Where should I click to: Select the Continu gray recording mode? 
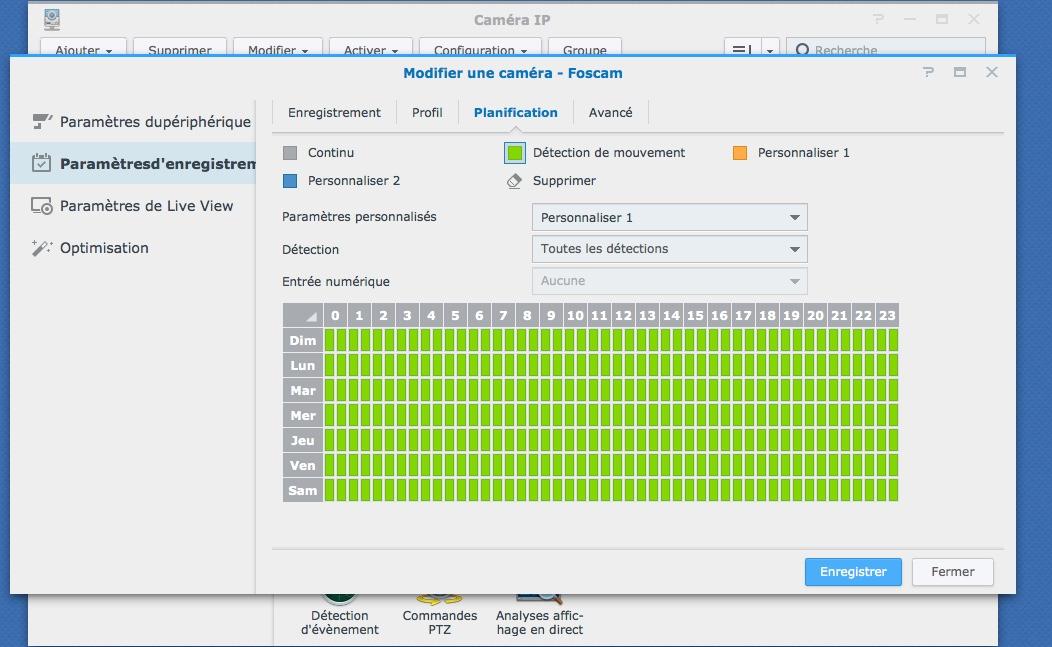(290, 153)
